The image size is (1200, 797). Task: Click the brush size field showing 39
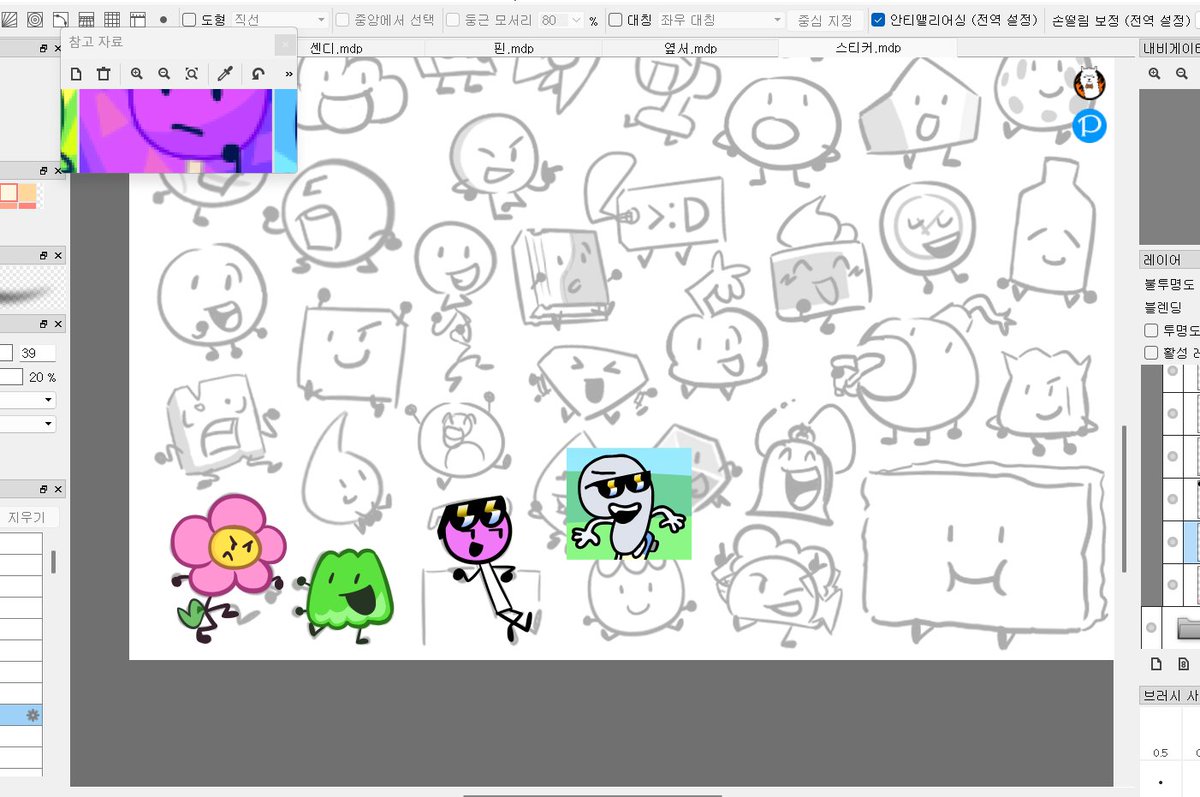37,353
